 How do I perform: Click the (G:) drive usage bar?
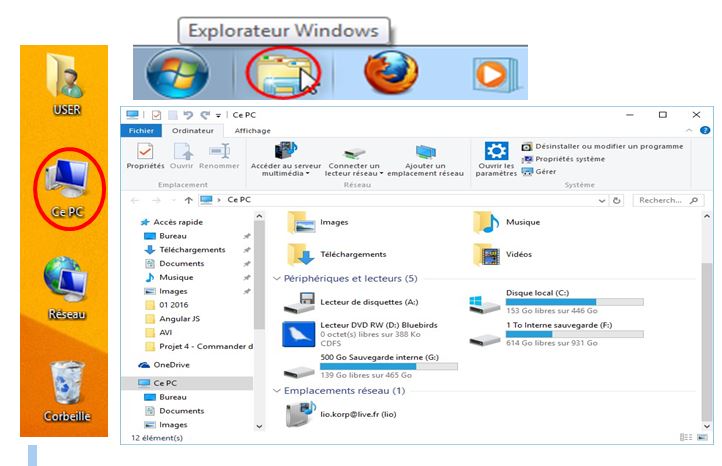click(389, 367)
